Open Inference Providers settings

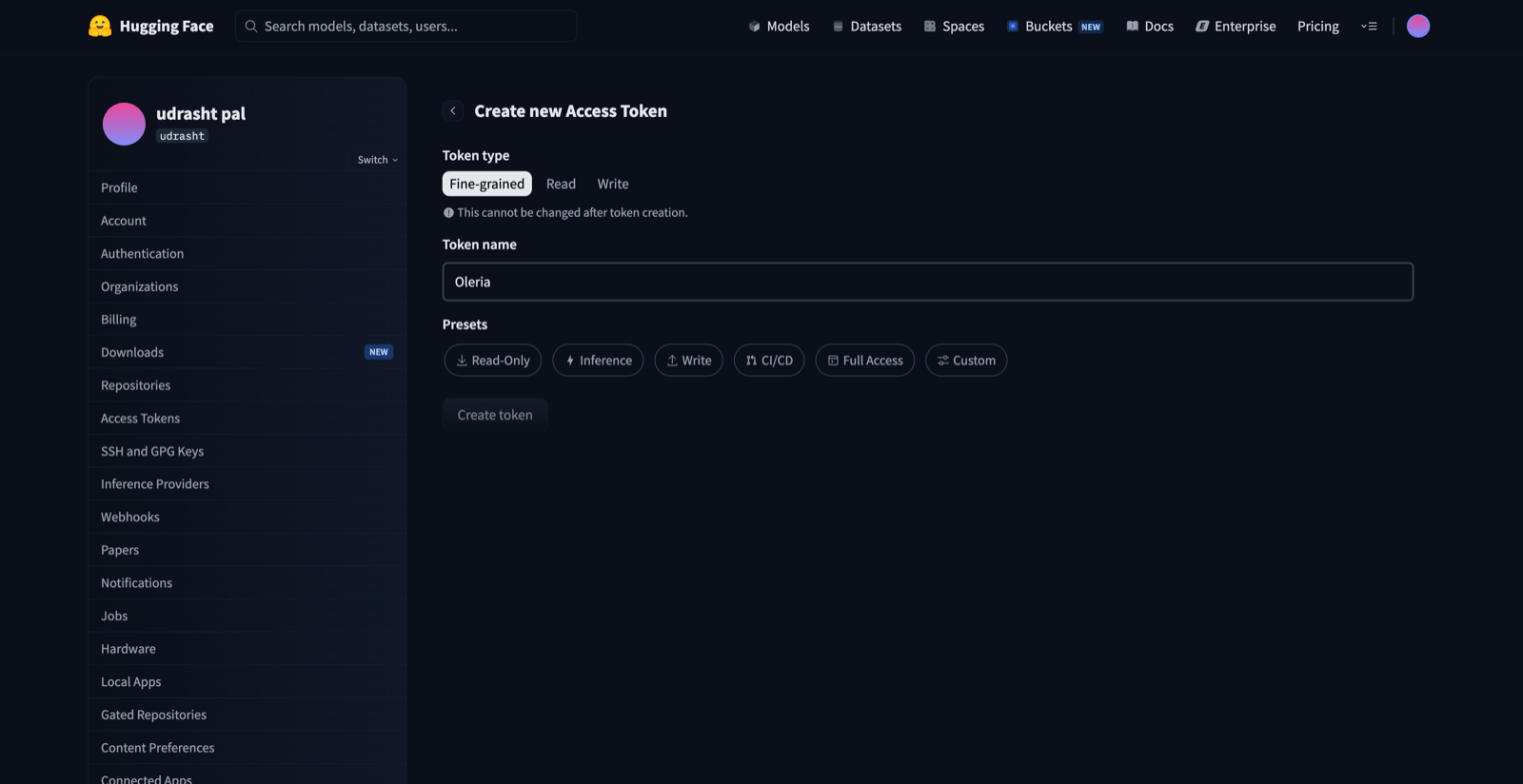pyautogui.click(x=247, y=483)
